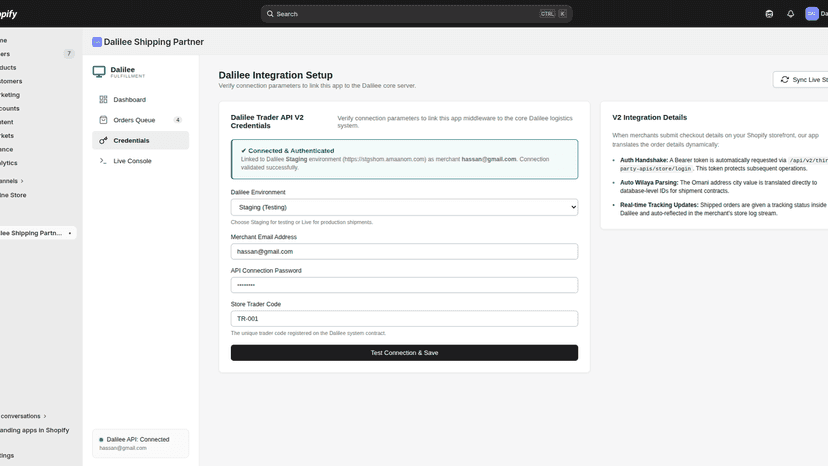Click the Credentials key icon
The height and width of the screenshot is (466, 828).
[103, 141]
